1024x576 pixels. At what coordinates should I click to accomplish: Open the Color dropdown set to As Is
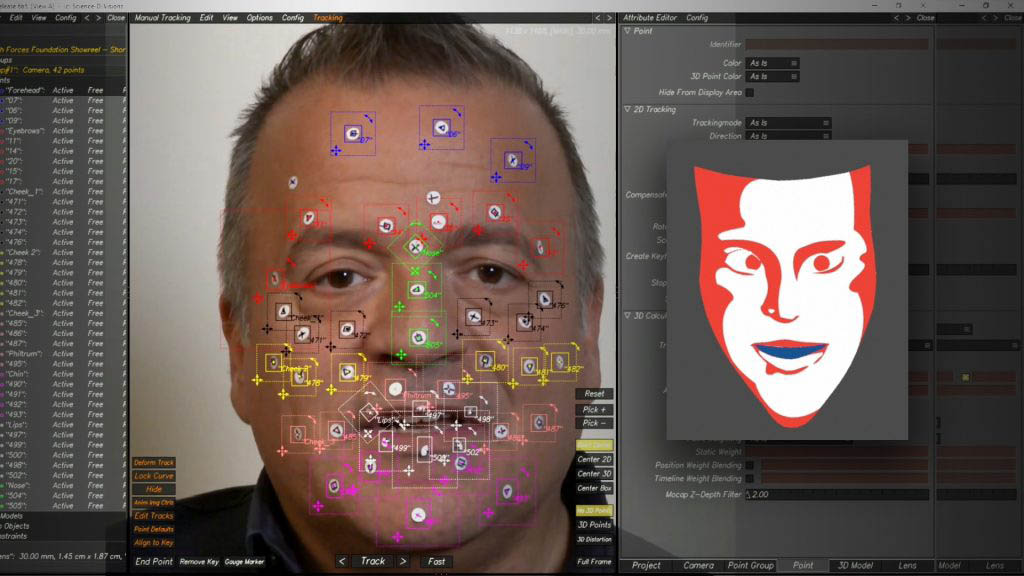(773, 63)
